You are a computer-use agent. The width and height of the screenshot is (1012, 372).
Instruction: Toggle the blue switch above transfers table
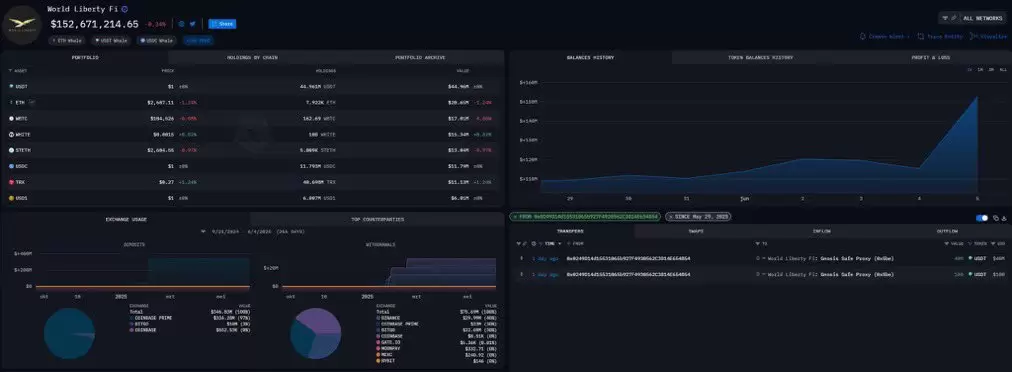982,218
